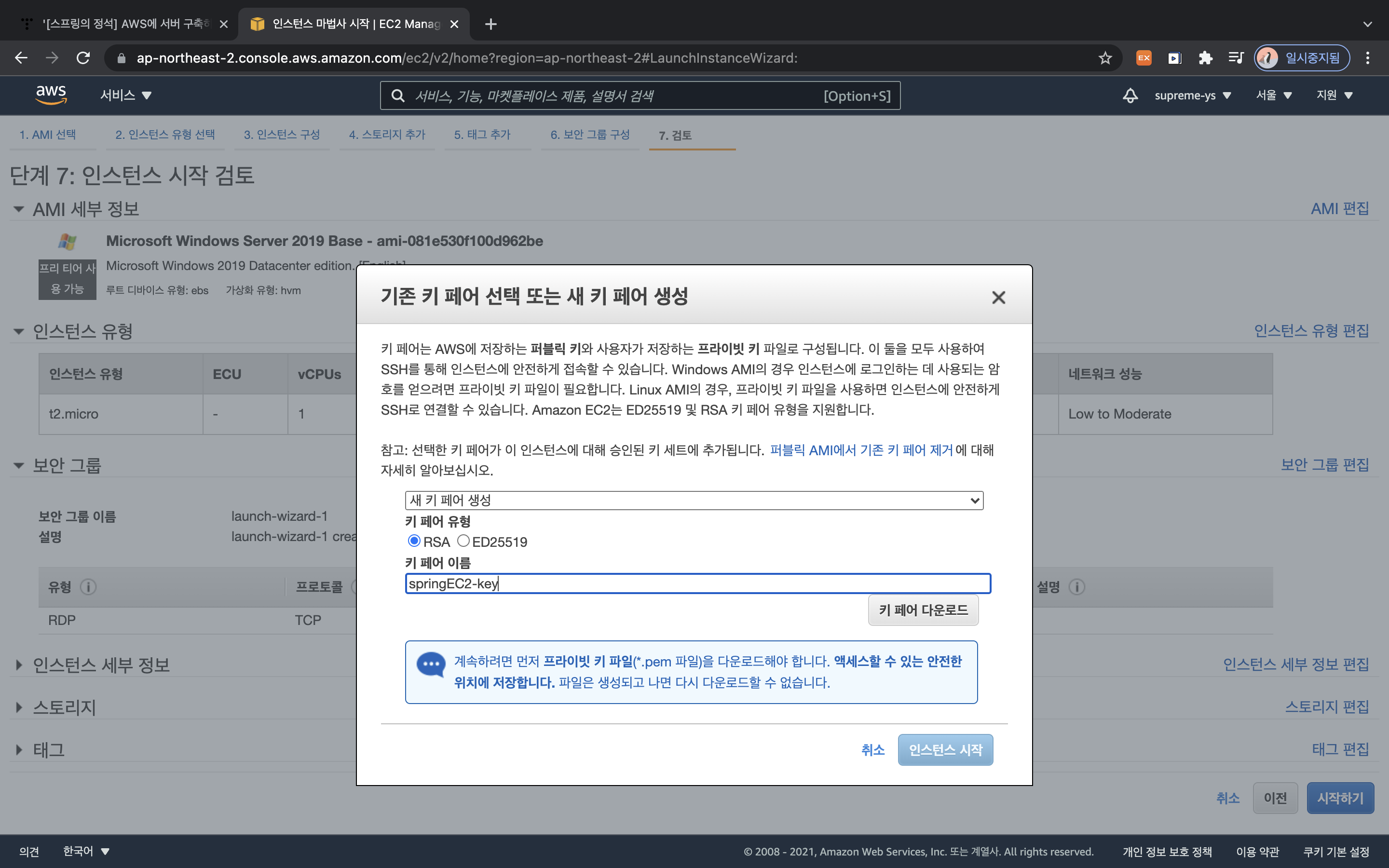Click the 키 페어 이름 input field
The width and height of the screenshot is (1389, 868).
pos(697,584)
